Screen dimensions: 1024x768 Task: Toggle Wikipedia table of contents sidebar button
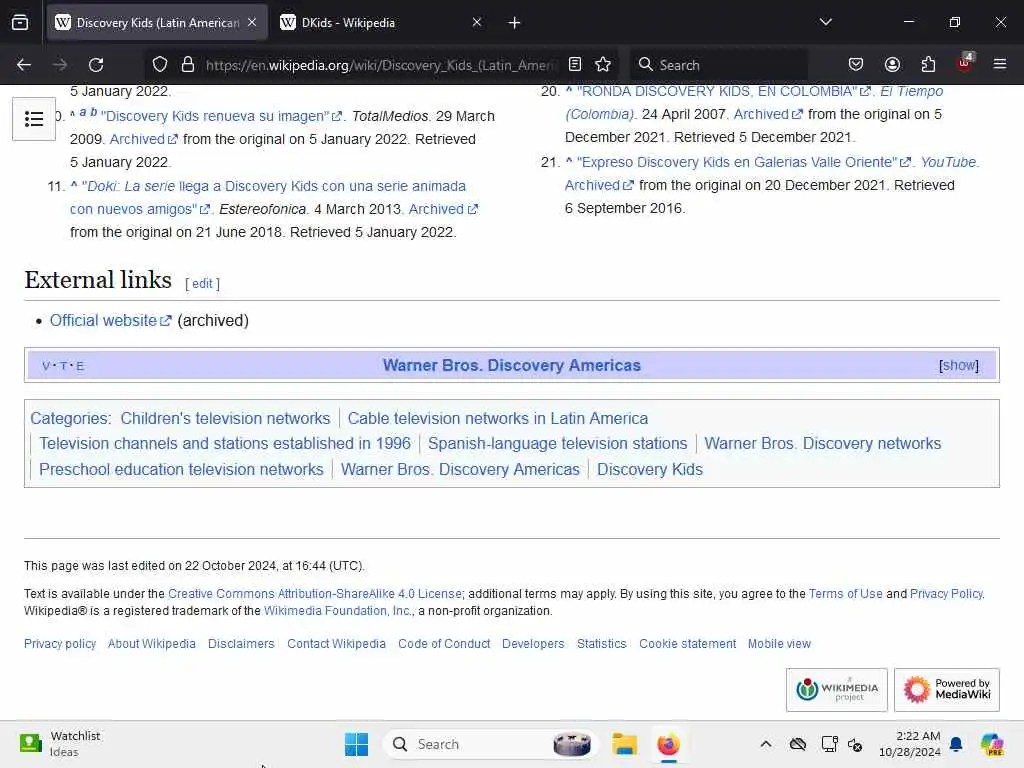tap(34, 119)
